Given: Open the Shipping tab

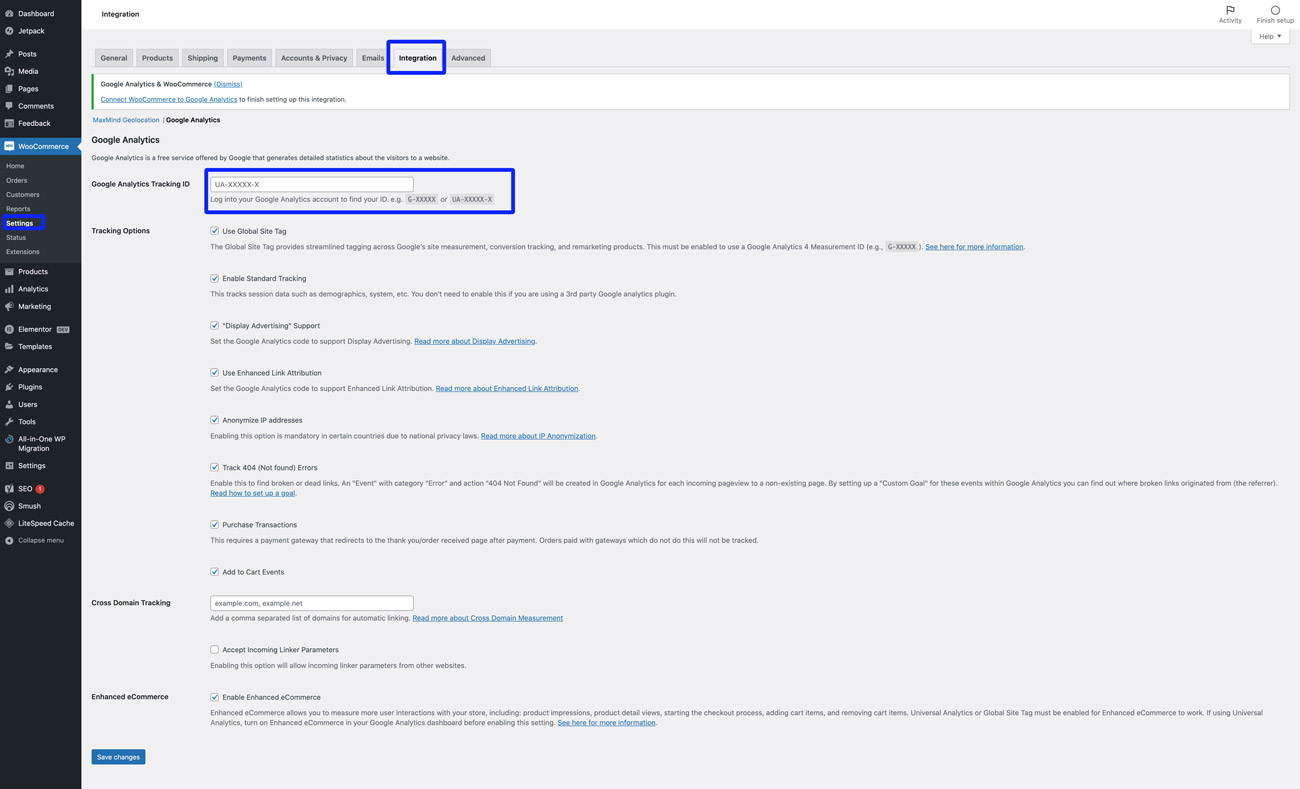Looking at the screenshot, I should pyautogui.click(x=203, y=58).
